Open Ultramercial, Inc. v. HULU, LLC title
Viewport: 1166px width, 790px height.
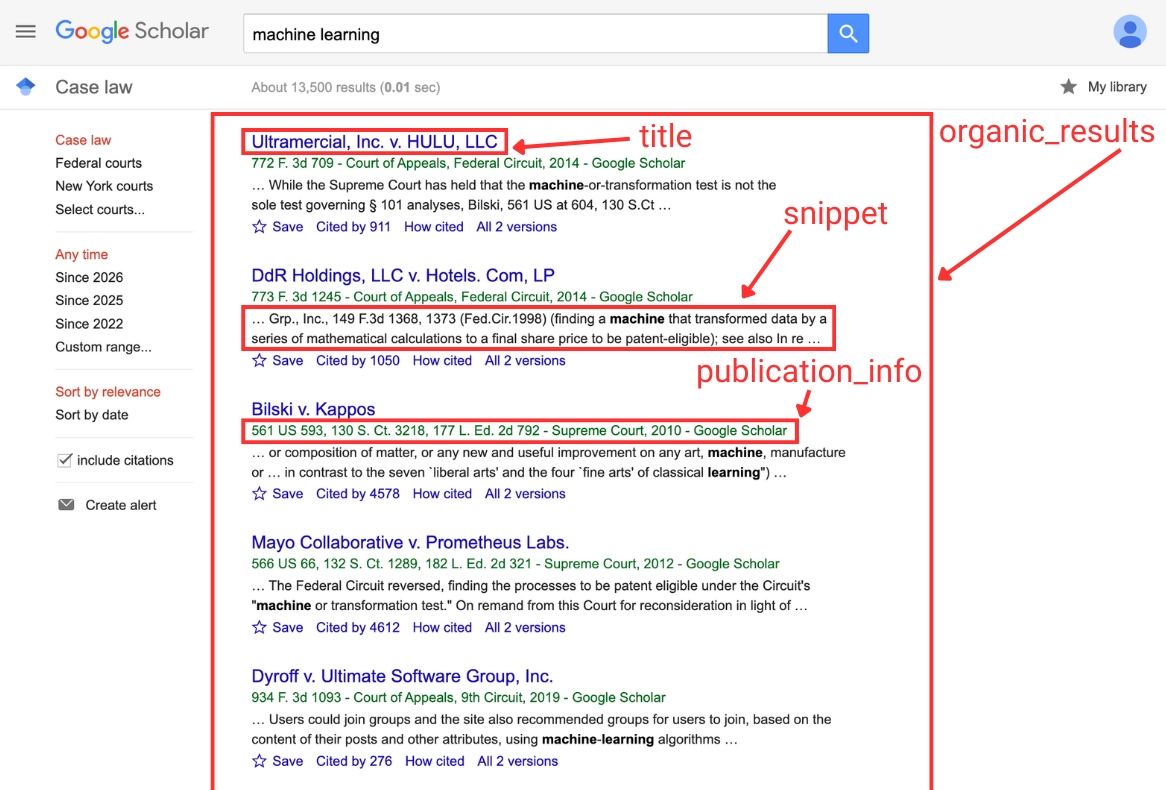point(374,141)
